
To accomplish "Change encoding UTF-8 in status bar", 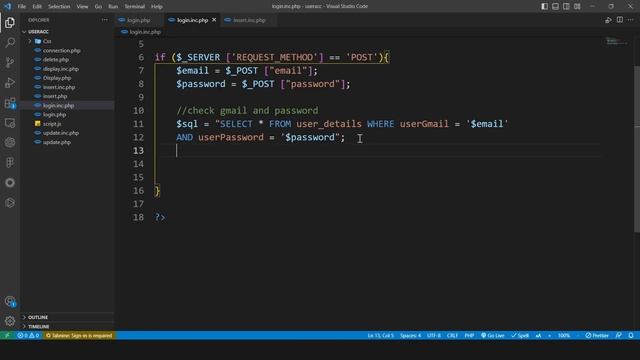I will (x=434, y=336).
